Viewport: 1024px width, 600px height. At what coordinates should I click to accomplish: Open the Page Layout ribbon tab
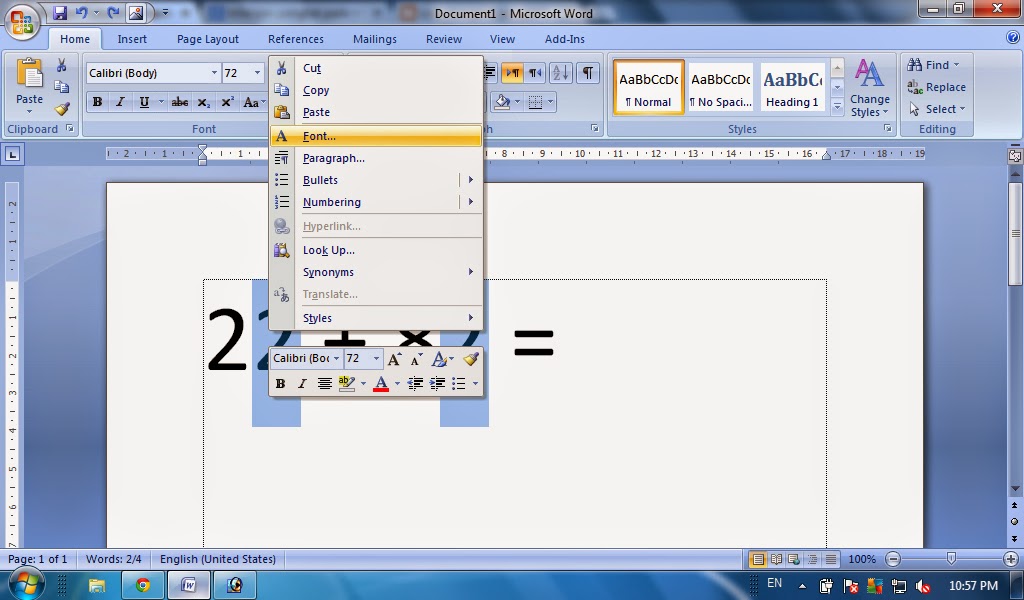tap(208, 39)
